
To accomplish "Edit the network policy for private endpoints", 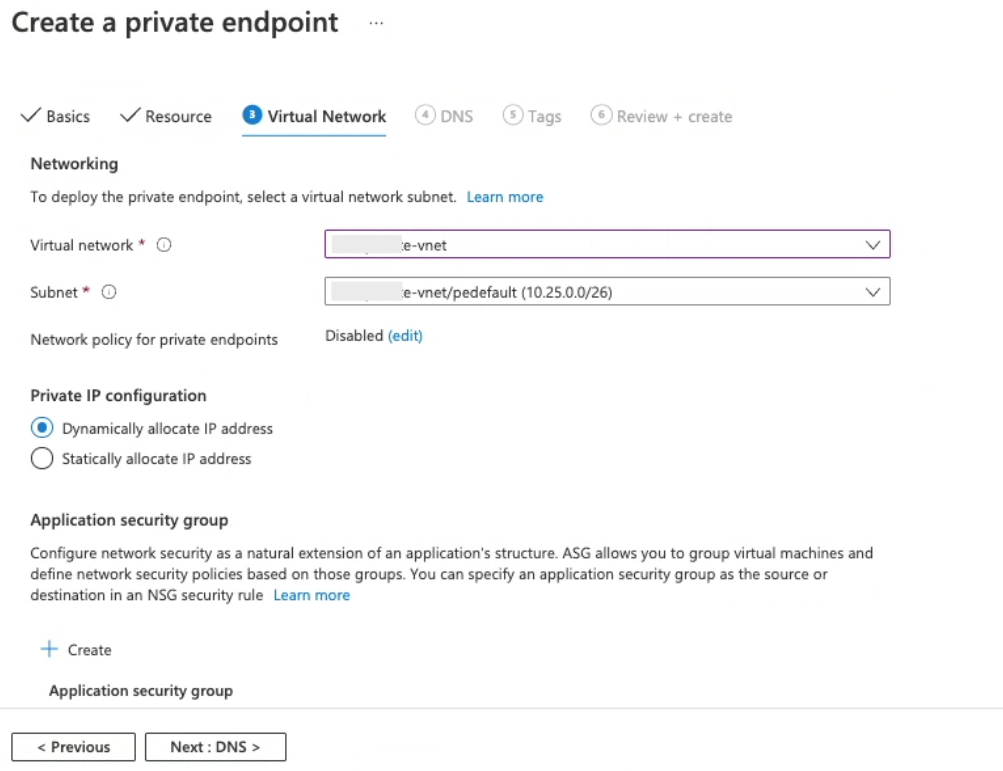I will pyautogui.click(x=405, y=336).
